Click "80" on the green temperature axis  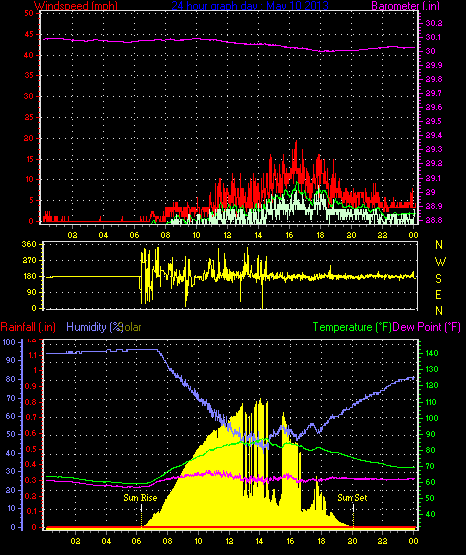(x=431, y=451)
